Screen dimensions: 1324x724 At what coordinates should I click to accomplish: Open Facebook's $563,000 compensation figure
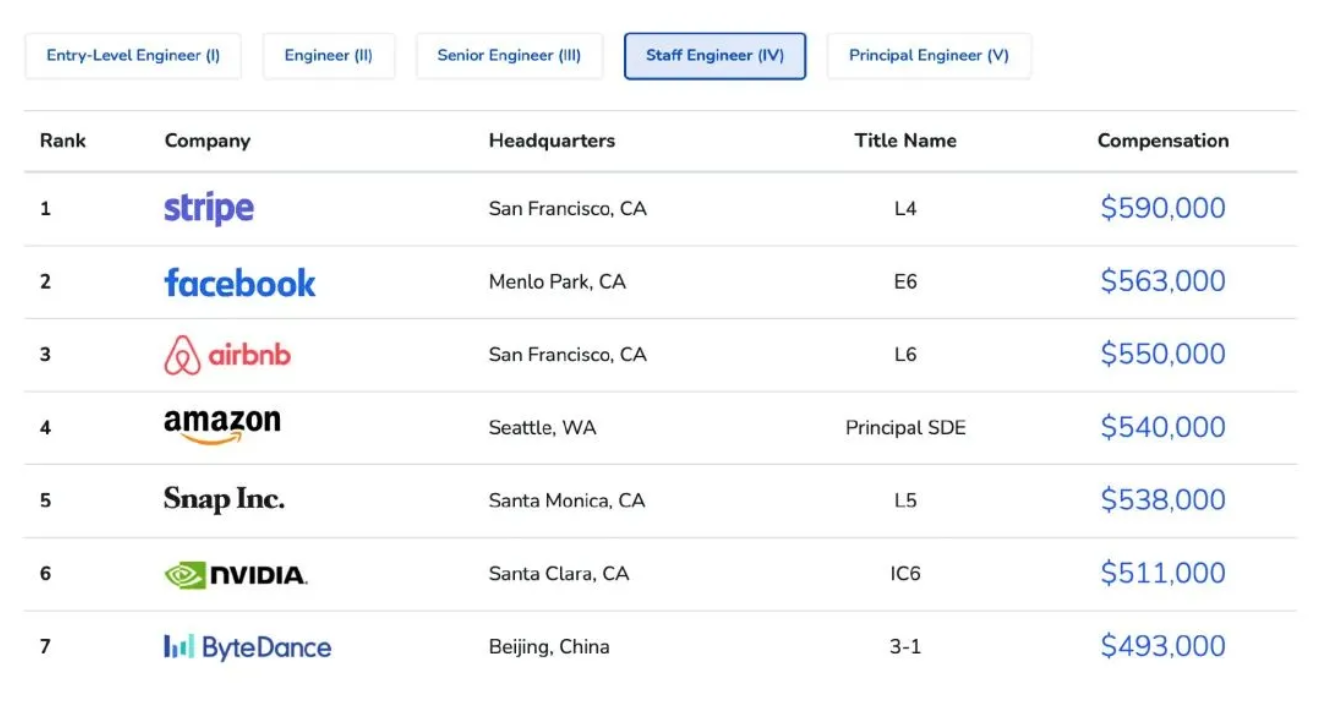(1162, 282)
